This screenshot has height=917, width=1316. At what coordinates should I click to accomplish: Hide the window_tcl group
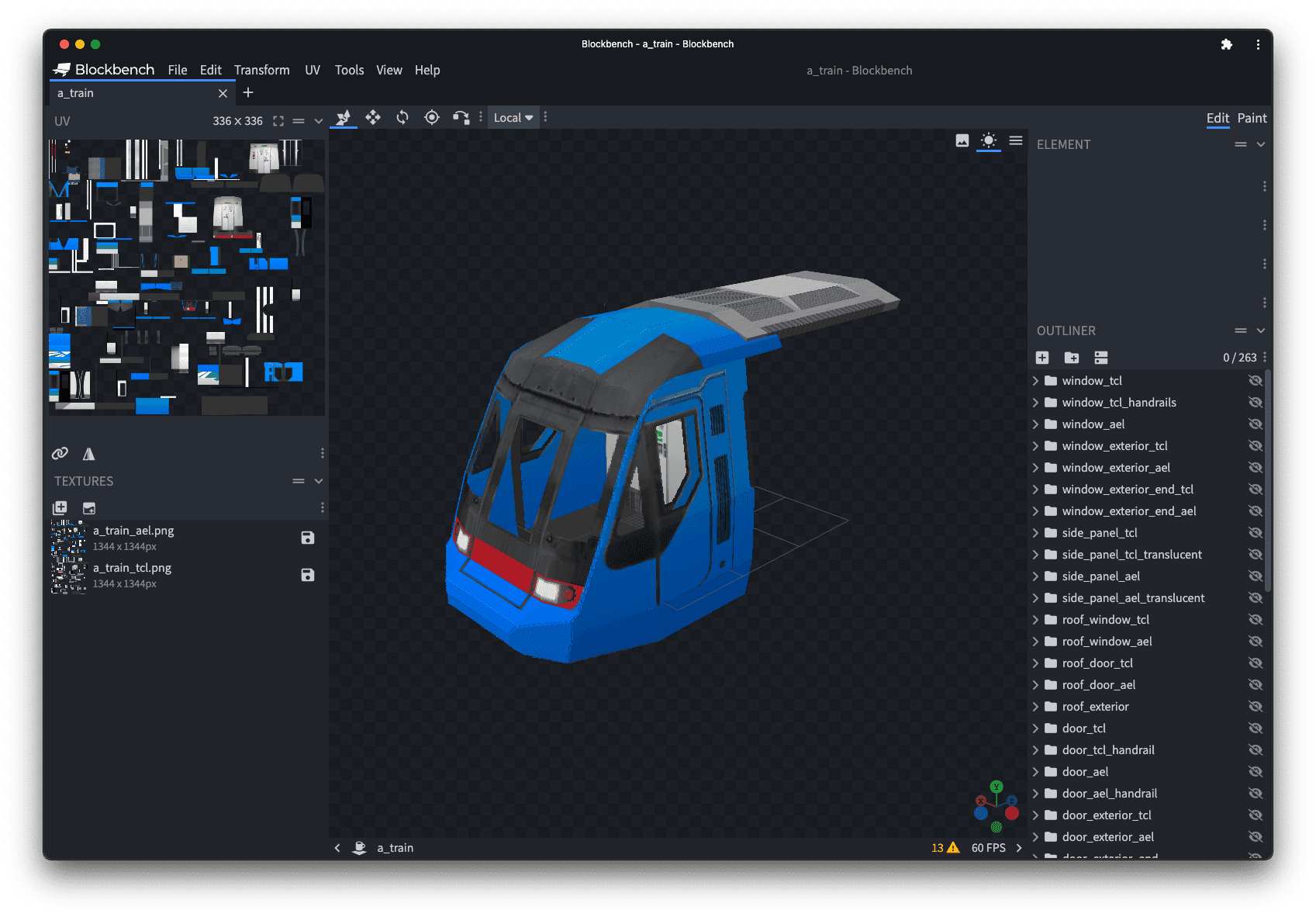point(1256,380)
